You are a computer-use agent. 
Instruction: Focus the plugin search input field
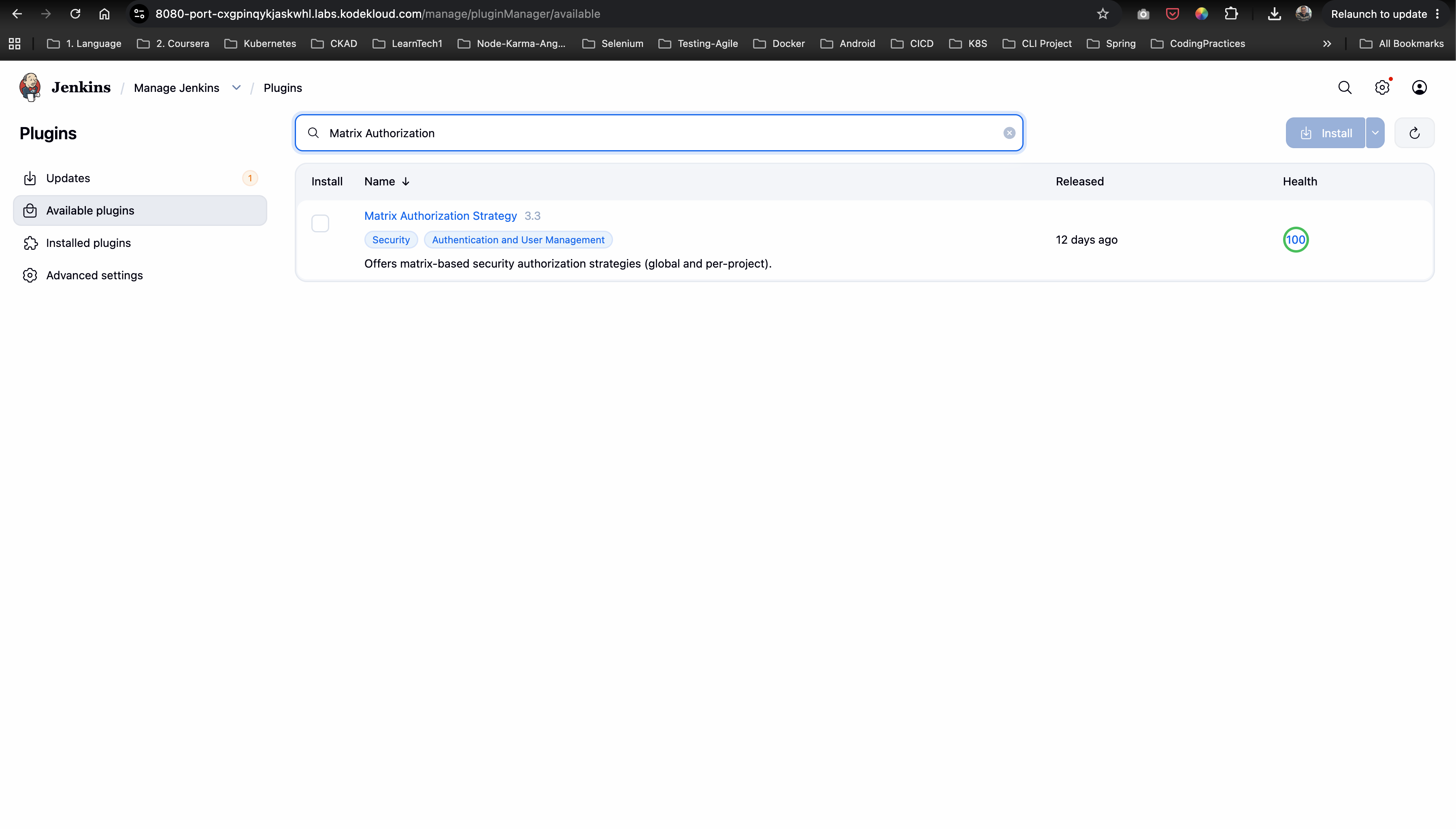pyautogui.click(x=659, y=133)
